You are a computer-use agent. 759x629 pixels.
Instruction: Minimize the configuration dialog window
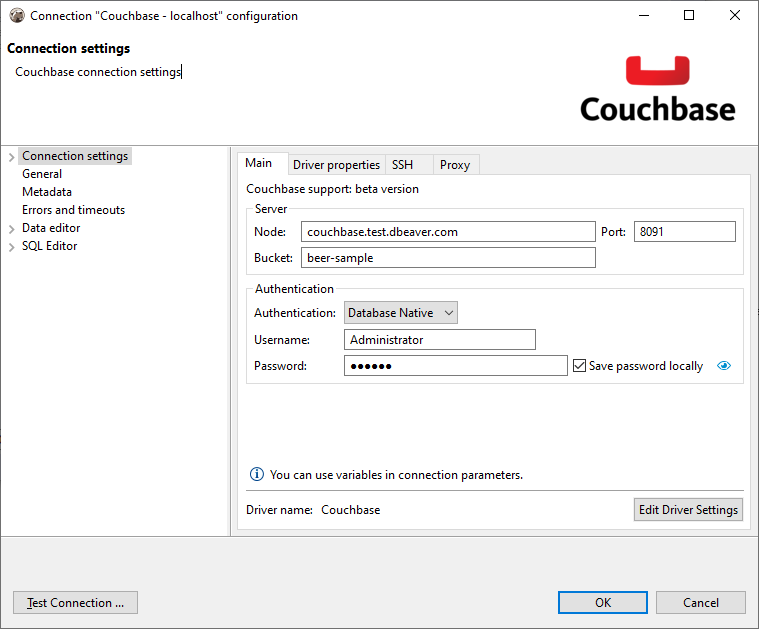[x=644, y=15]
